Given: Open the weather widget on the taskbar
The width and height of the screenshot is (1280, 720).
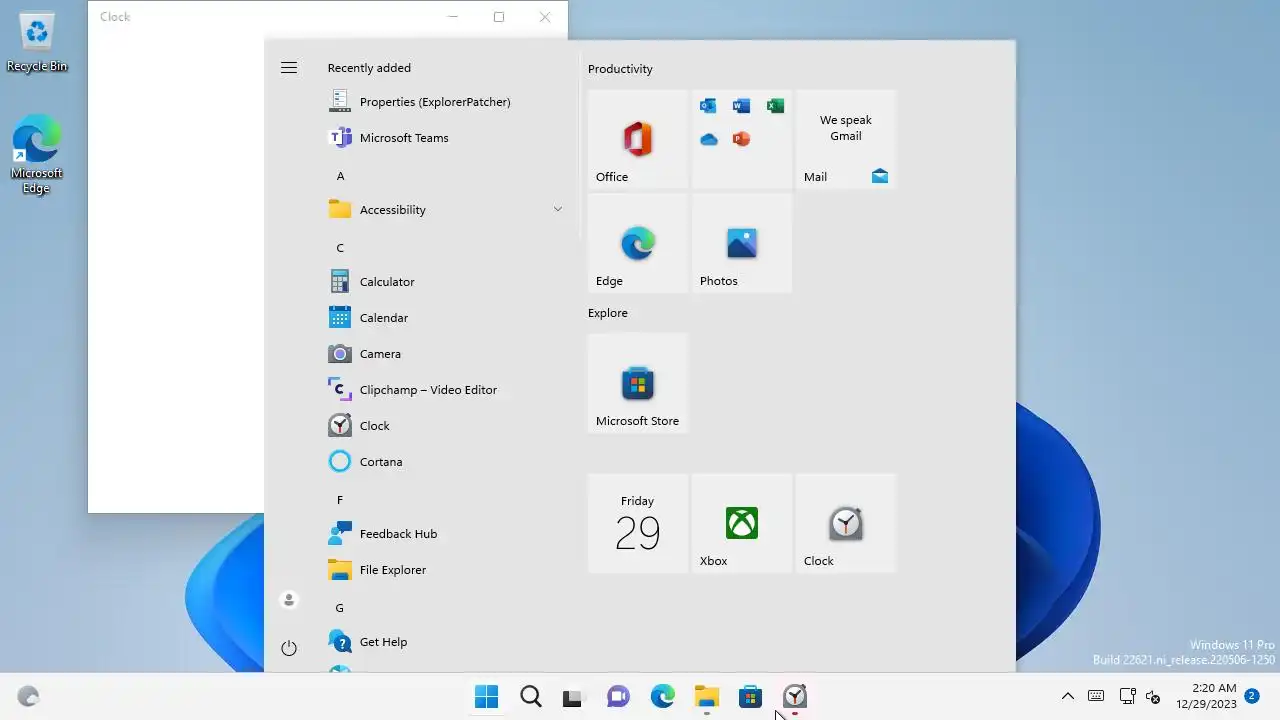Looking at the screenshot, I should [29, 697].
